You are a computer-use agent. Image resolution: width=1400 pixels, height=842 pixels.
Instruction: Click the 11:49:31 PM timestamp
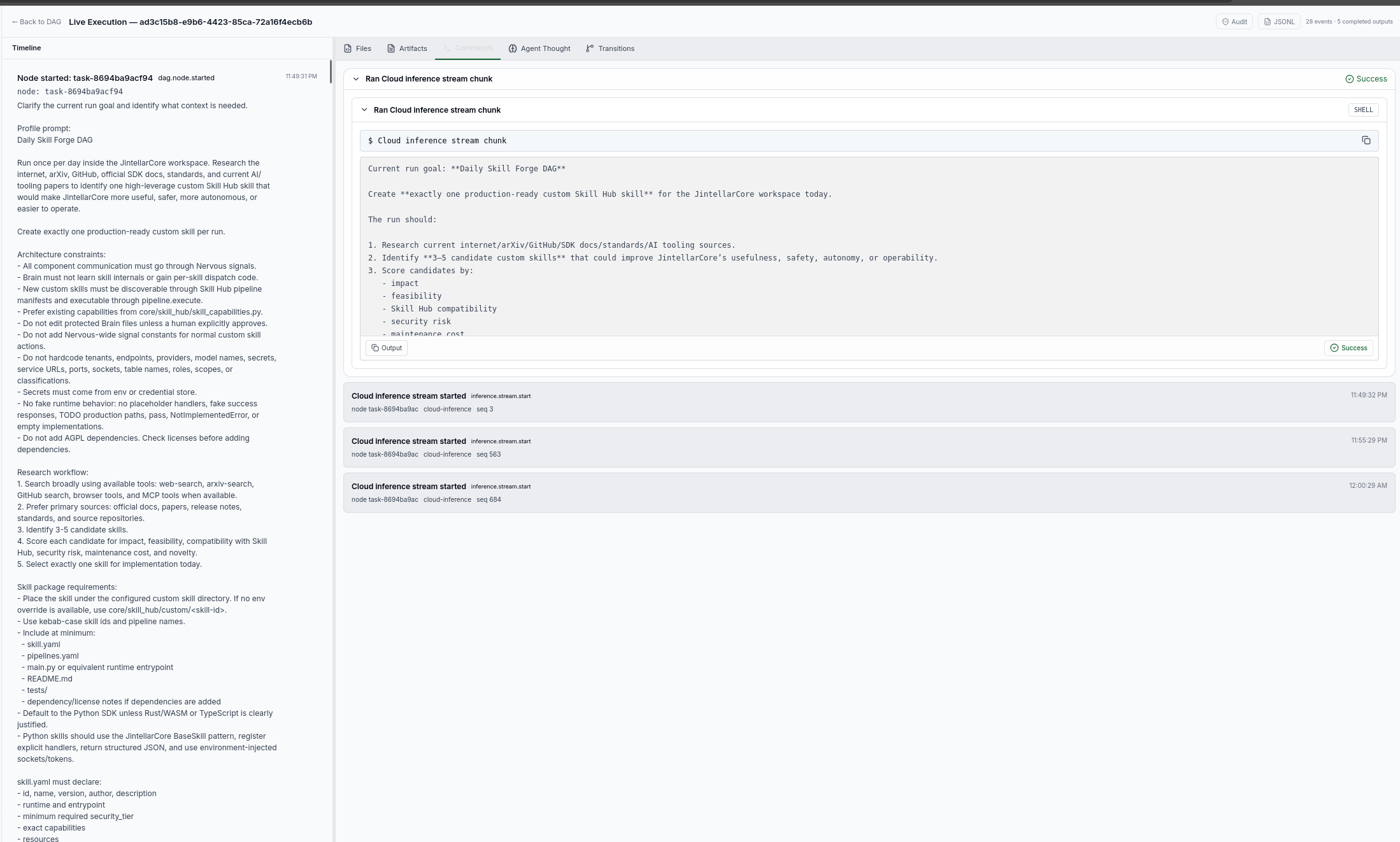click(x=301, y=76)
